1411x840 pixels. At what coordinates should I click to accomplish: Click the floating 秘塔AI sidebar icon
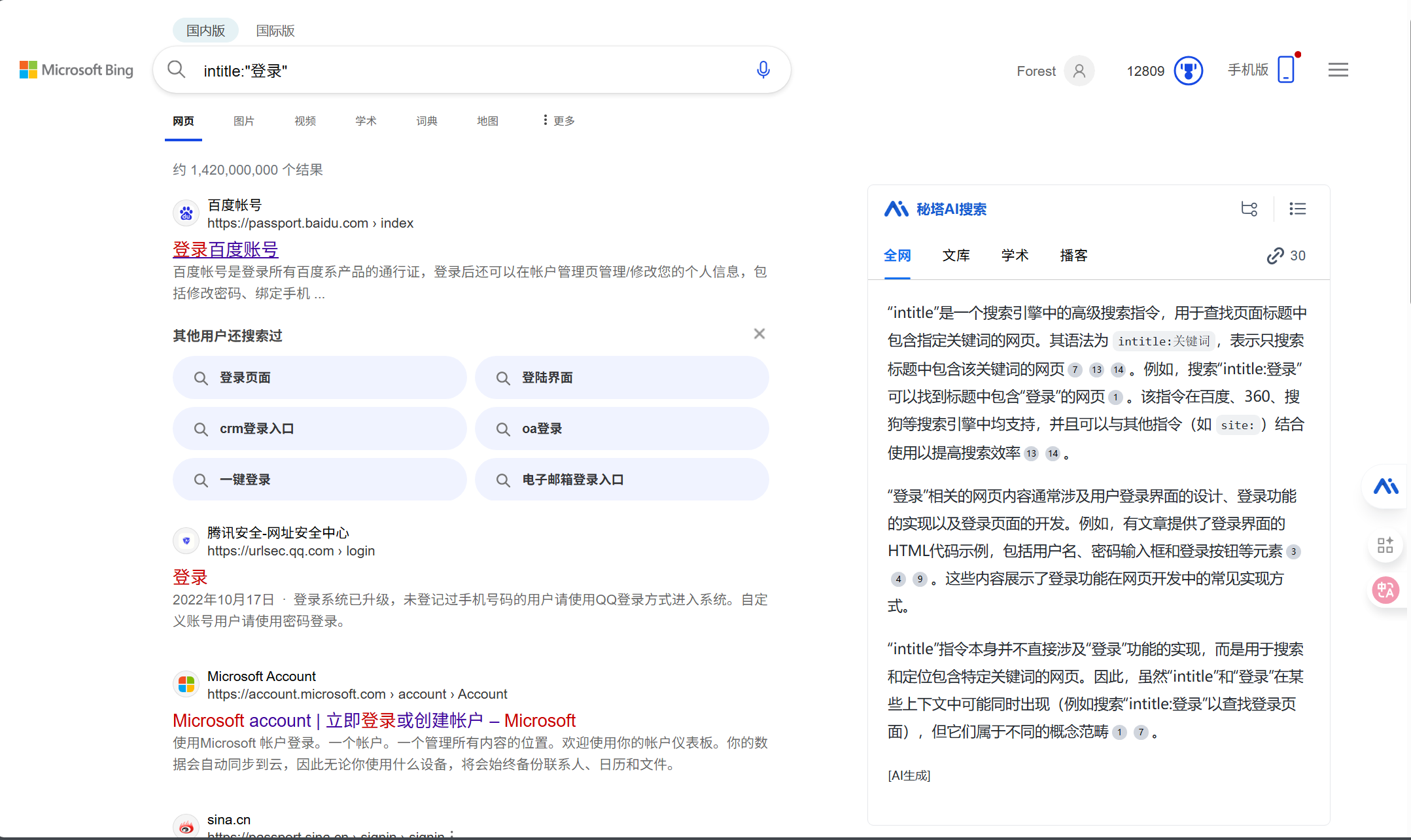coord(1385,487)
